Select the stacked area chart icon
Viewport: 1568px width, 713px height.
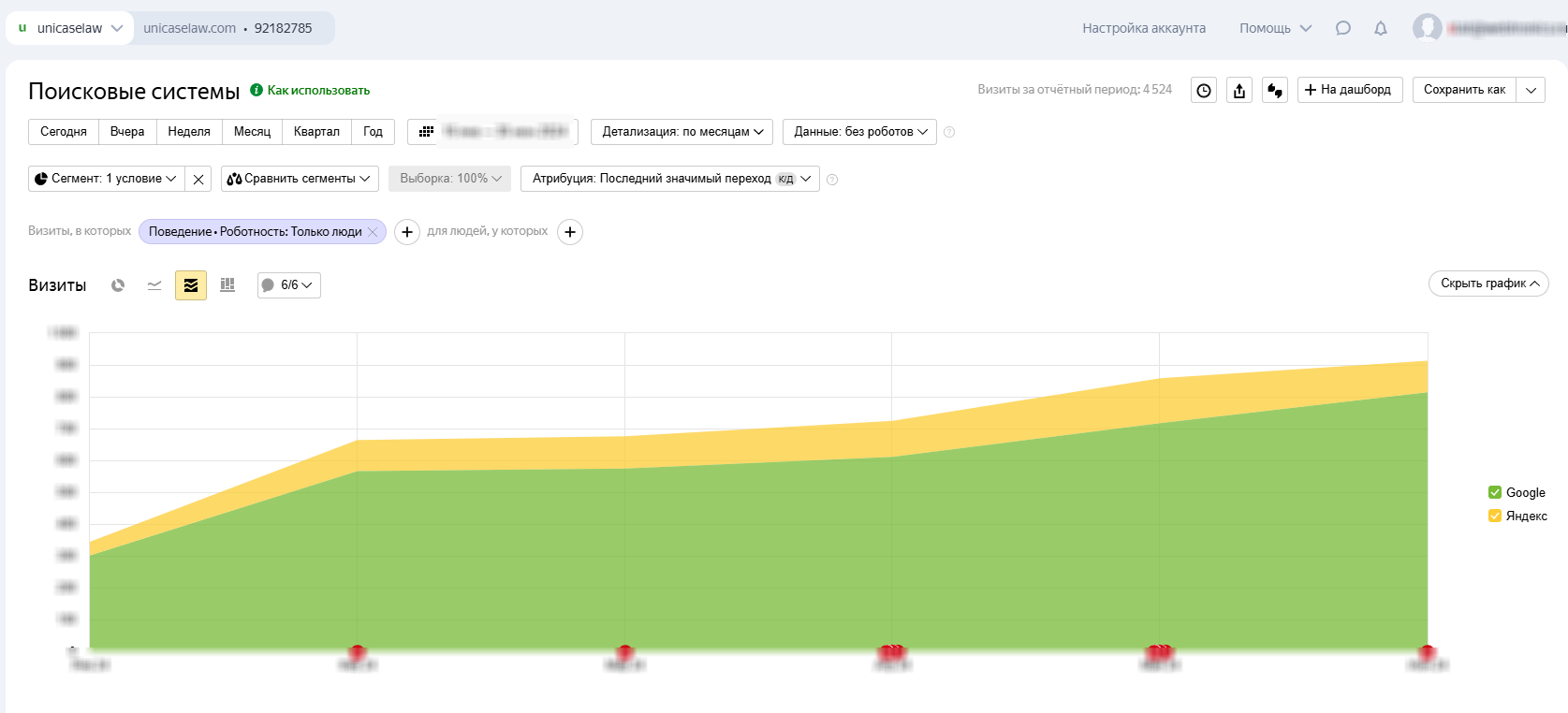tap(191, 285)
